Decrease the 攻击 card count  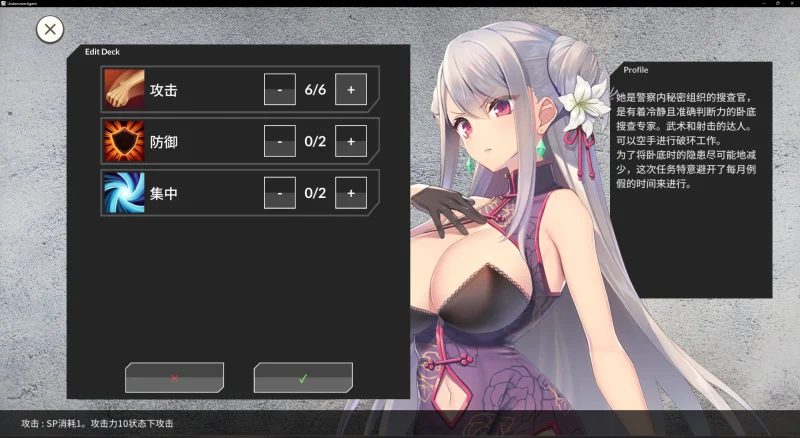pos(280,89)
